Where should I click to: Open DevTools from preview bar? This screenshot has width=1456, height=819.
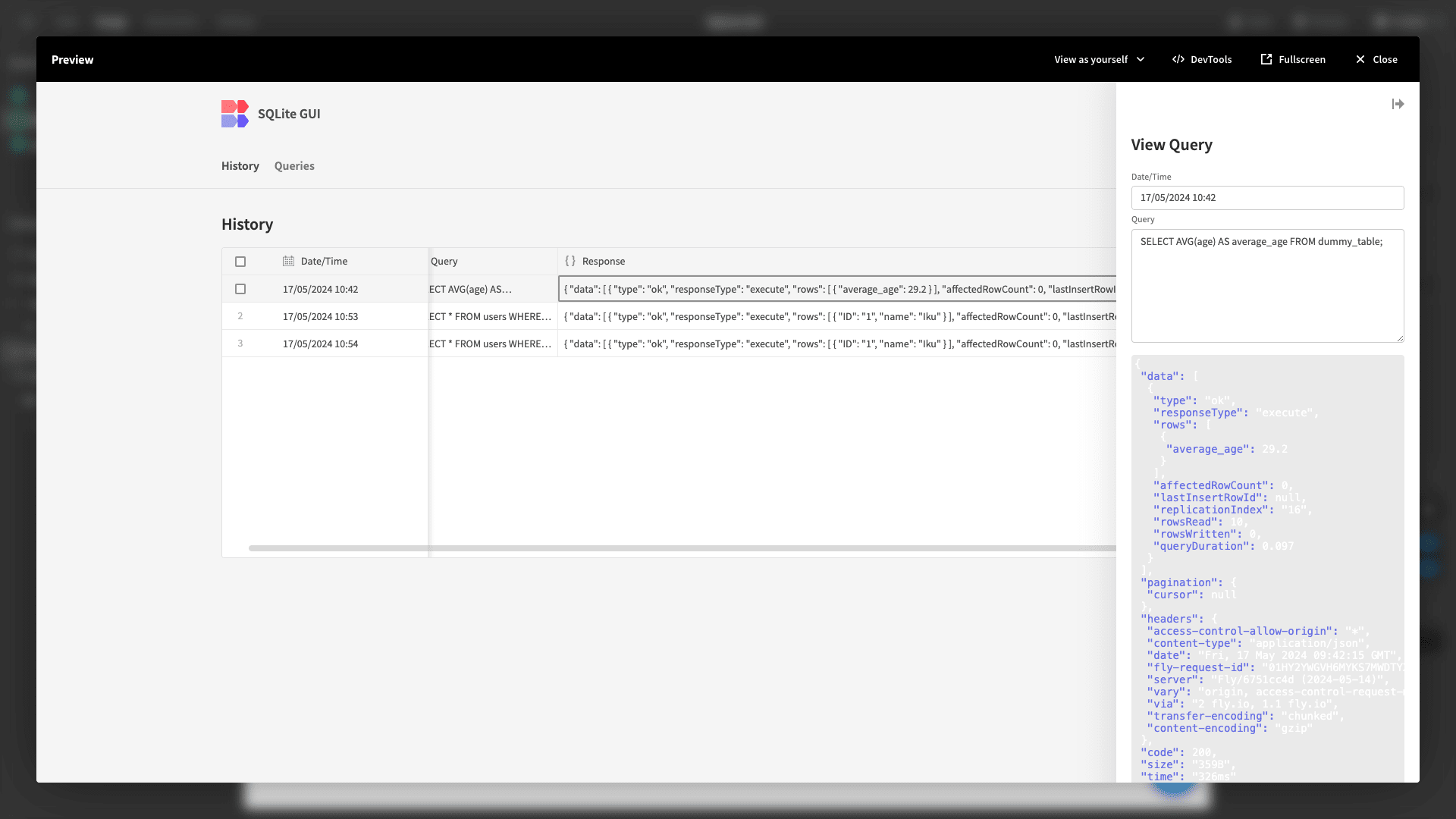1202,59
